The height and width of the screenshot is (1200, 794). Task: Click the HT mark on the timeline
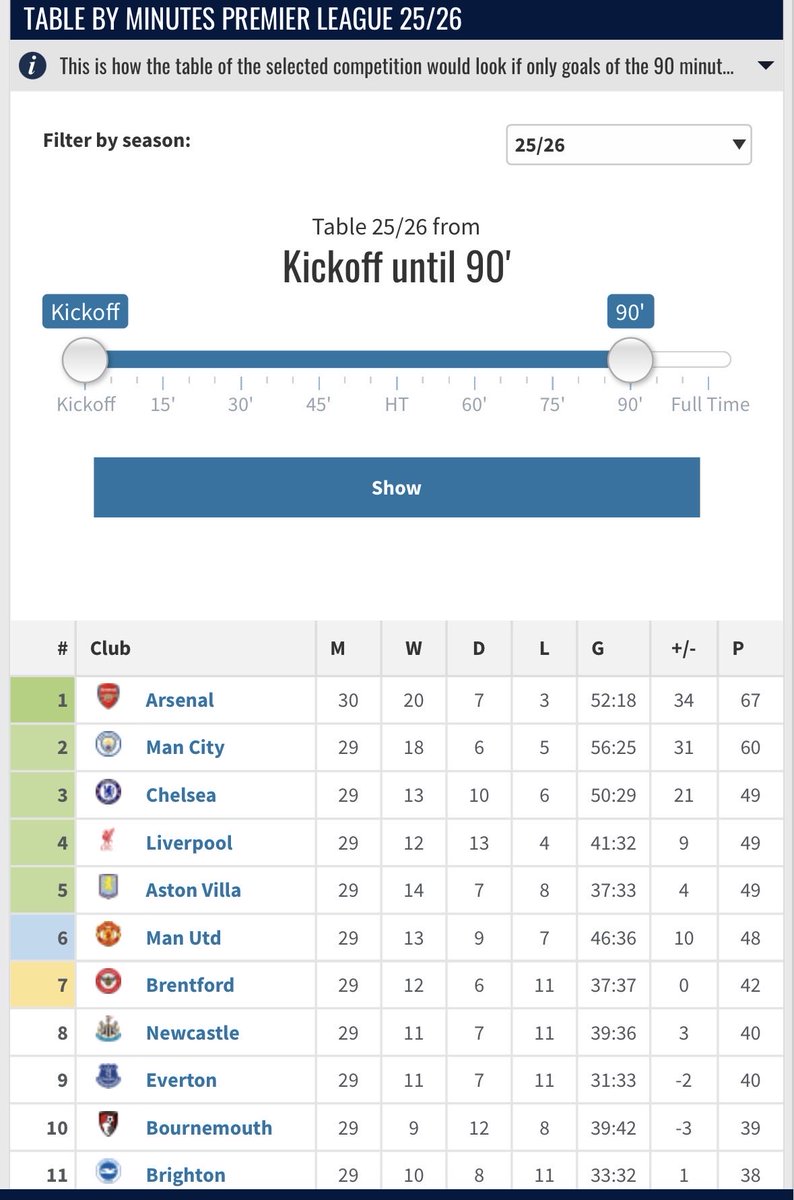pyautogui.click(x=397, y=405)
